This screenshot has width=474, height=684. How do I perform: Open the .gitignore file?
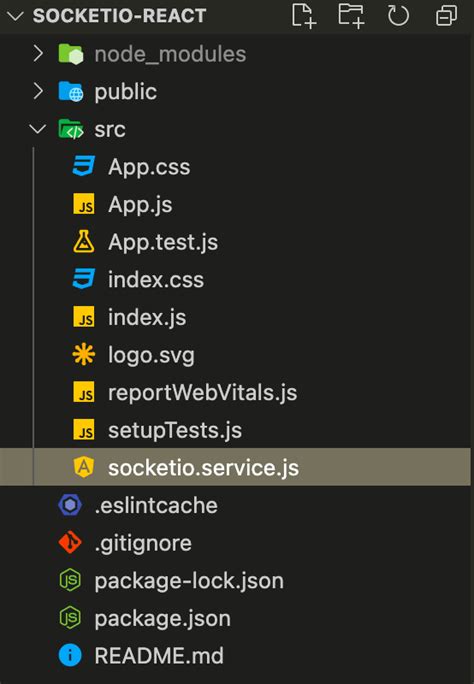[143, 544]
